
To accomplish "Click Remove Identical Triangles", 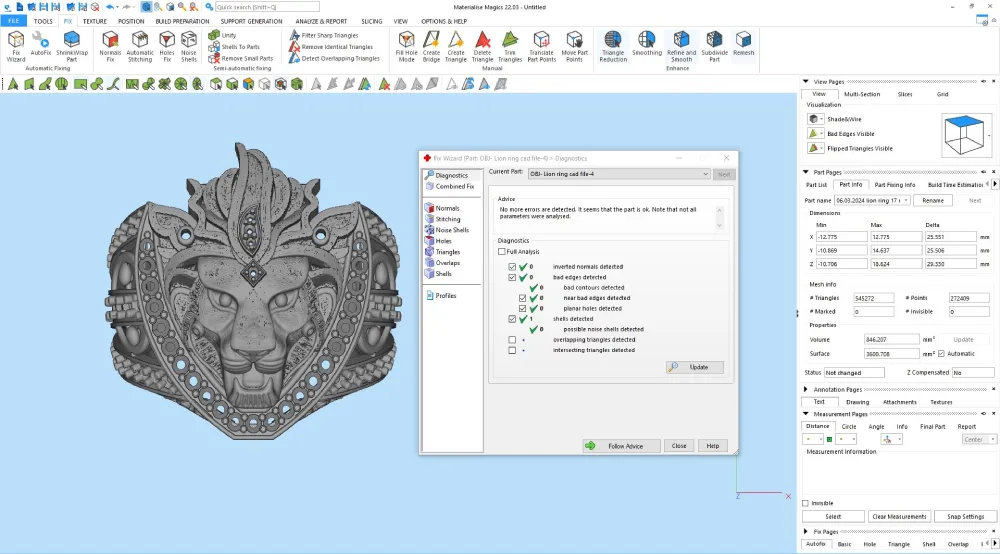I will (331, 47).
